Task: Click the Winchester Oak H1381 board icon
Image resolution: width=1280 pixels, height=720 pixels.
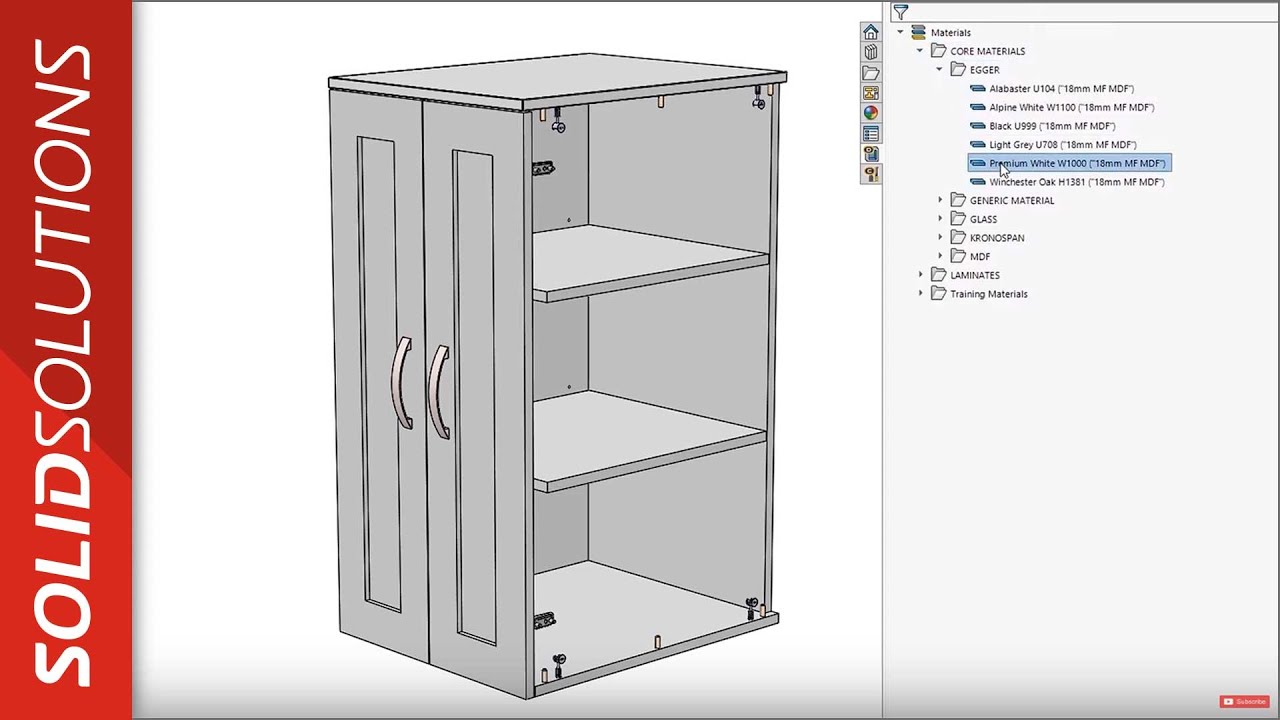Action: [x=978, y=182]
